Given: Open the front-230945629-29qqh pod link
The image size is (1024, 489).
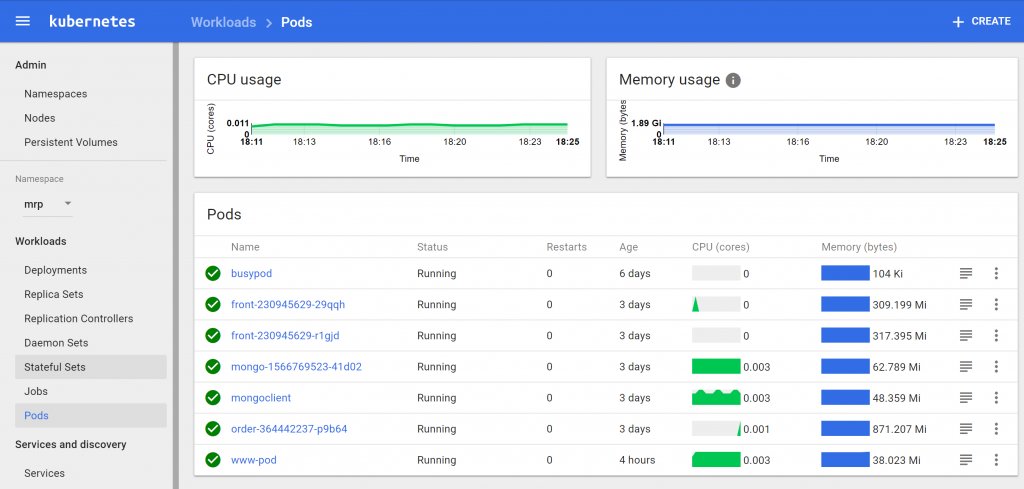Looking at the screenshot, I should 288,304.
